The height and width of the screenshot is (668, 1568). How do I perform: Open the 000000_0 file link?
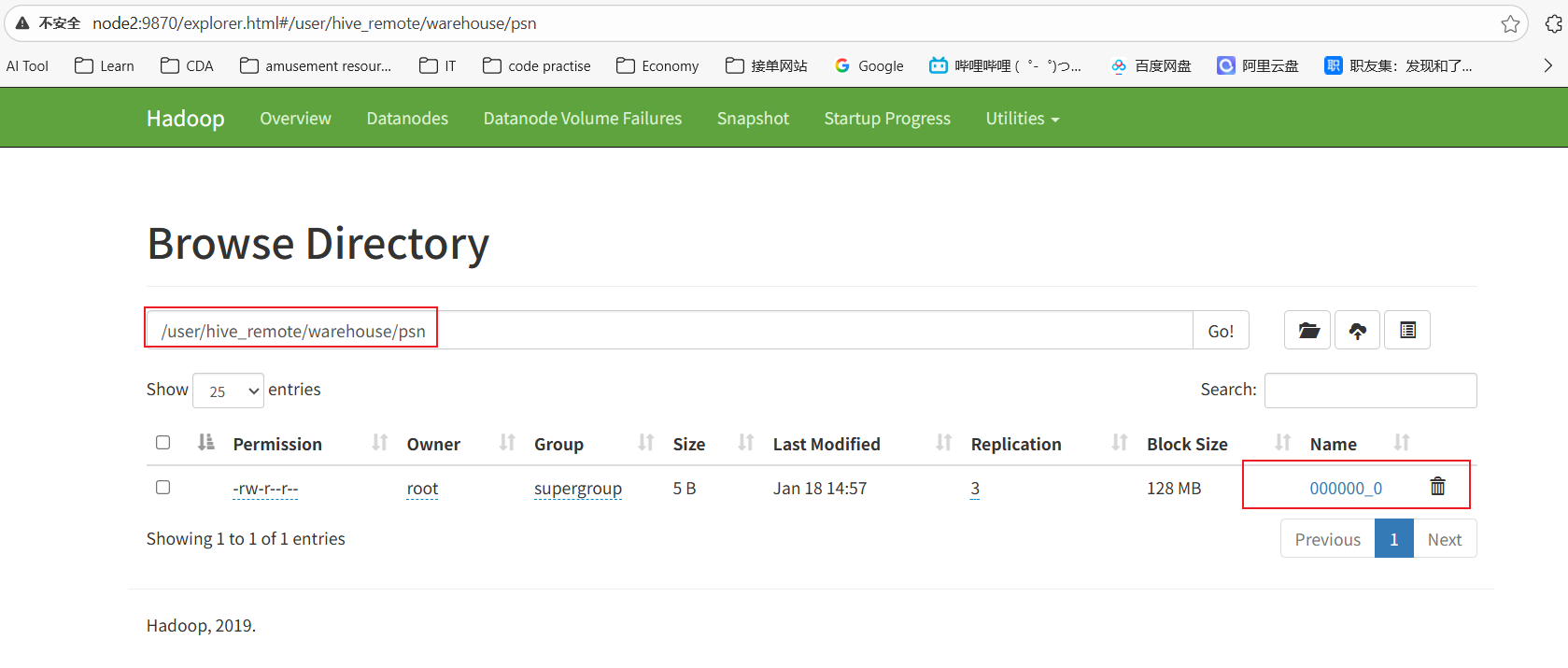click(x=1345, y=489)
